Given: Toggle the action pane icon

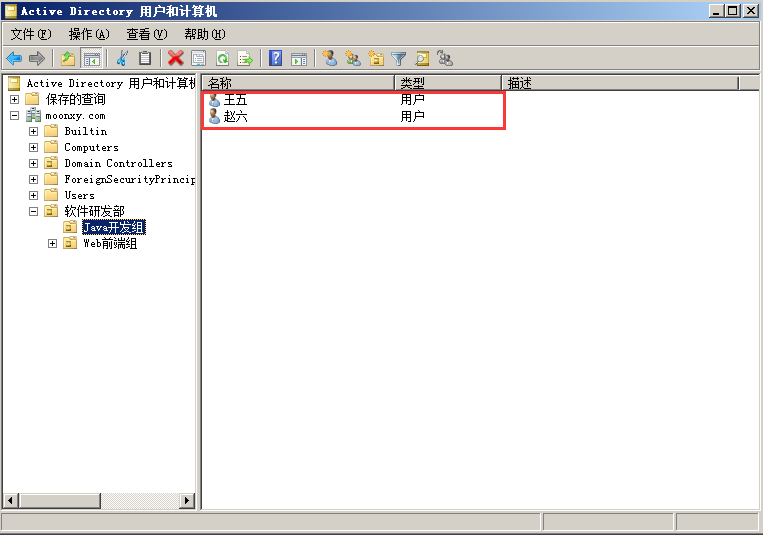Looking at the screenshot, I should pos(299,59).
